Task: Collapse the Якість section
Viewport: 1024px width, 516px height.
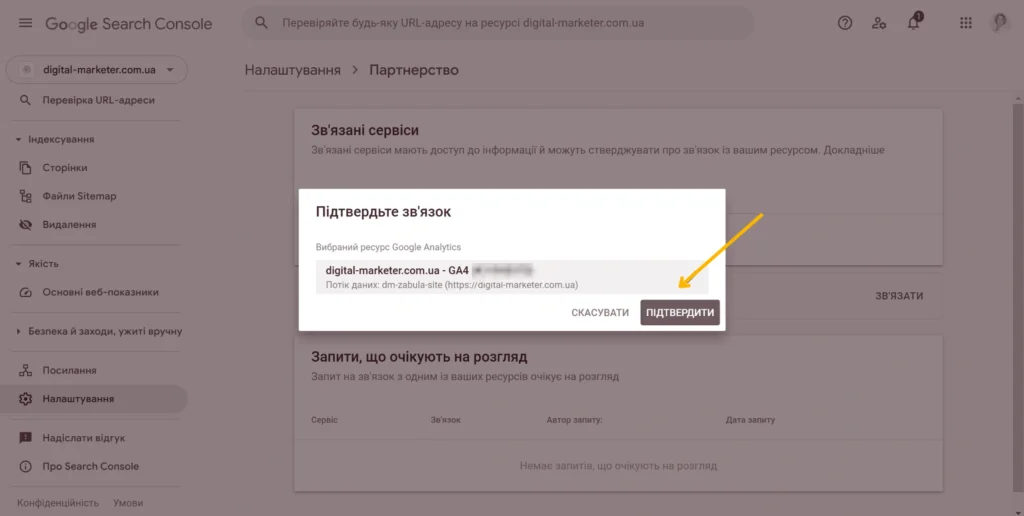Action: coord(19,264)
